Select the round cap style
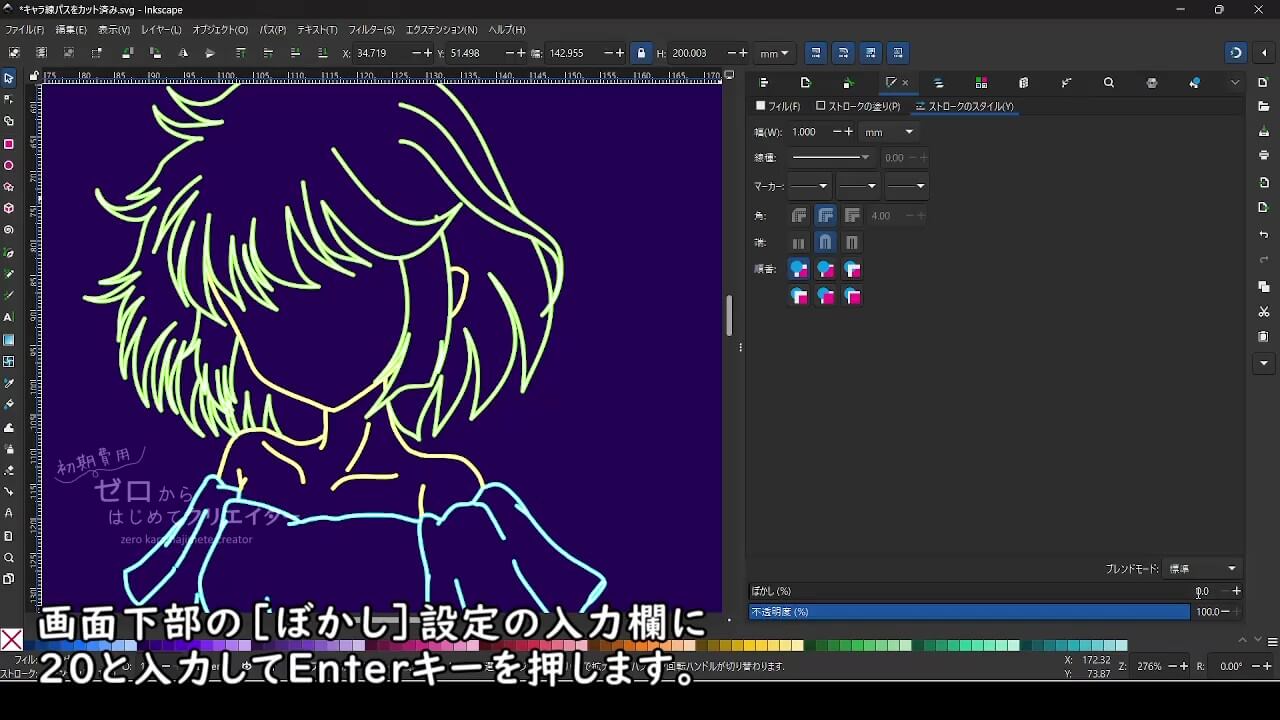This screenshot has height=720, width=1280. (825, 243)
